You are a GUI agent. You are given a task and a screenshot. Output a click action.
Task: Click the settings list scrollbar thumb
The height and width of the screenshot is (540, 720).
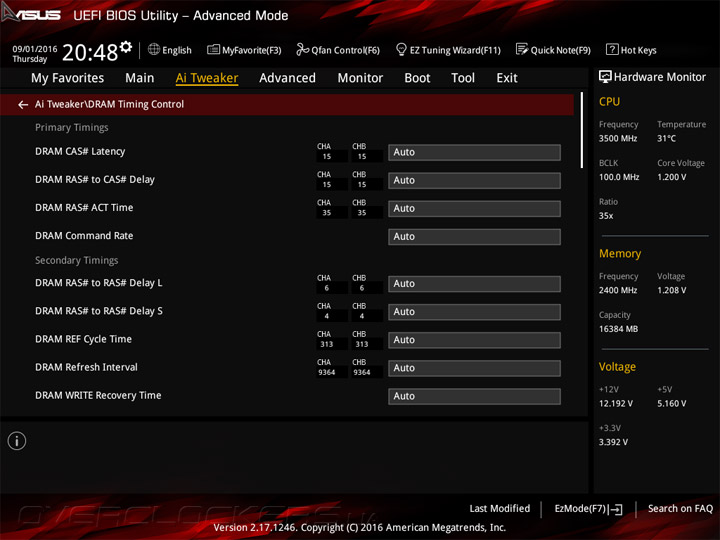tap(582, 130)
